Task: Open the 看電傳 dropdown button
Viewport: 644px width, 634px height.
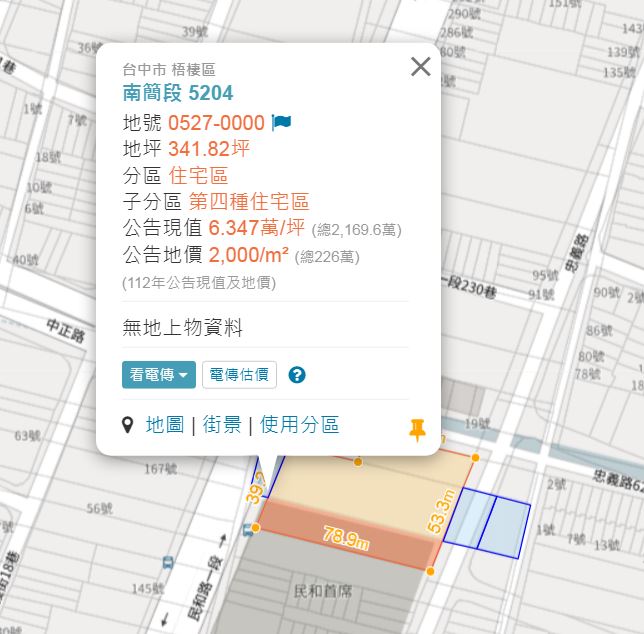Action: 159,374
